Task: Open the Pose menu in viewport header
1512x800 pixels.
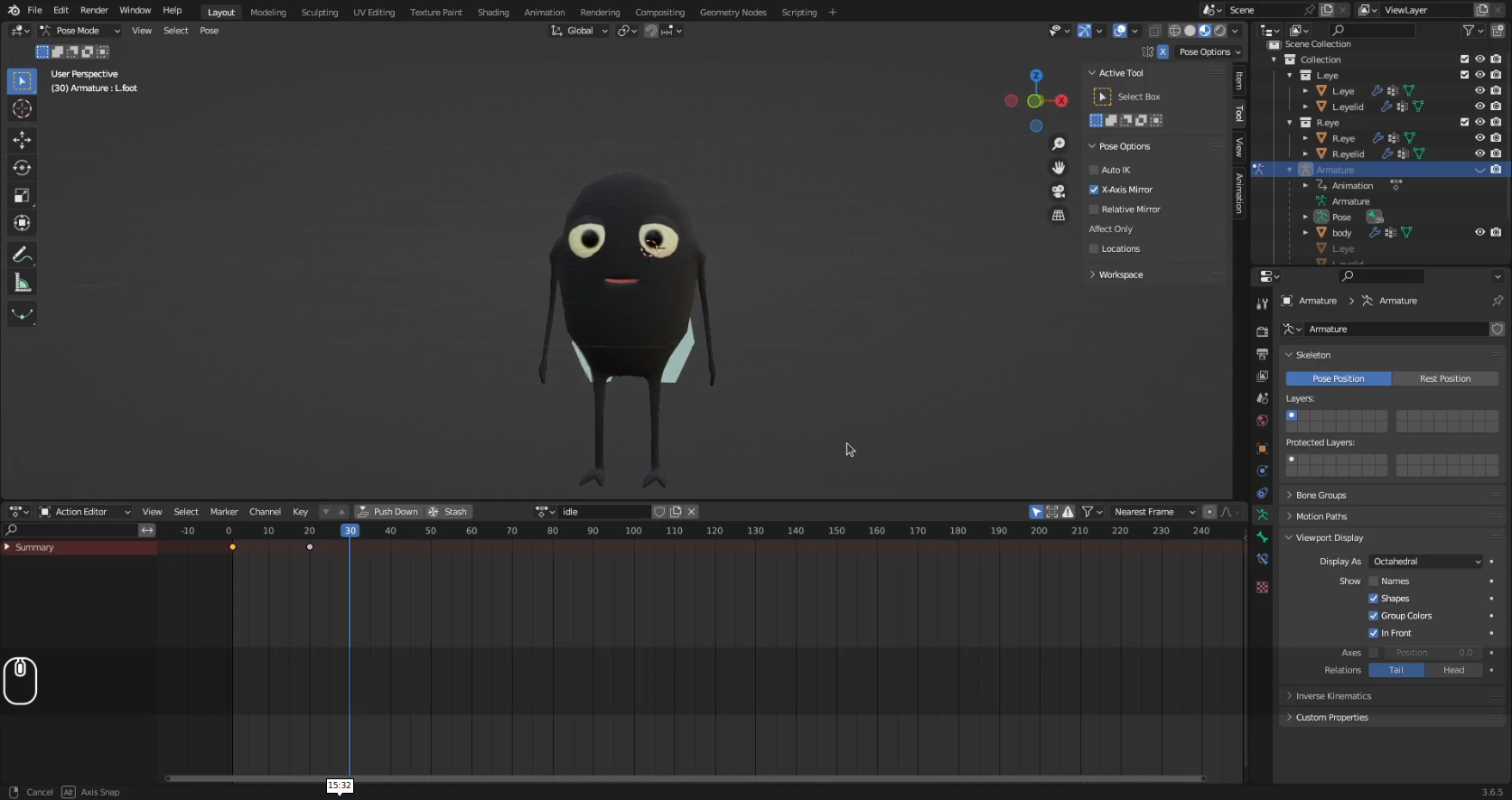Action: pos(209,31)
